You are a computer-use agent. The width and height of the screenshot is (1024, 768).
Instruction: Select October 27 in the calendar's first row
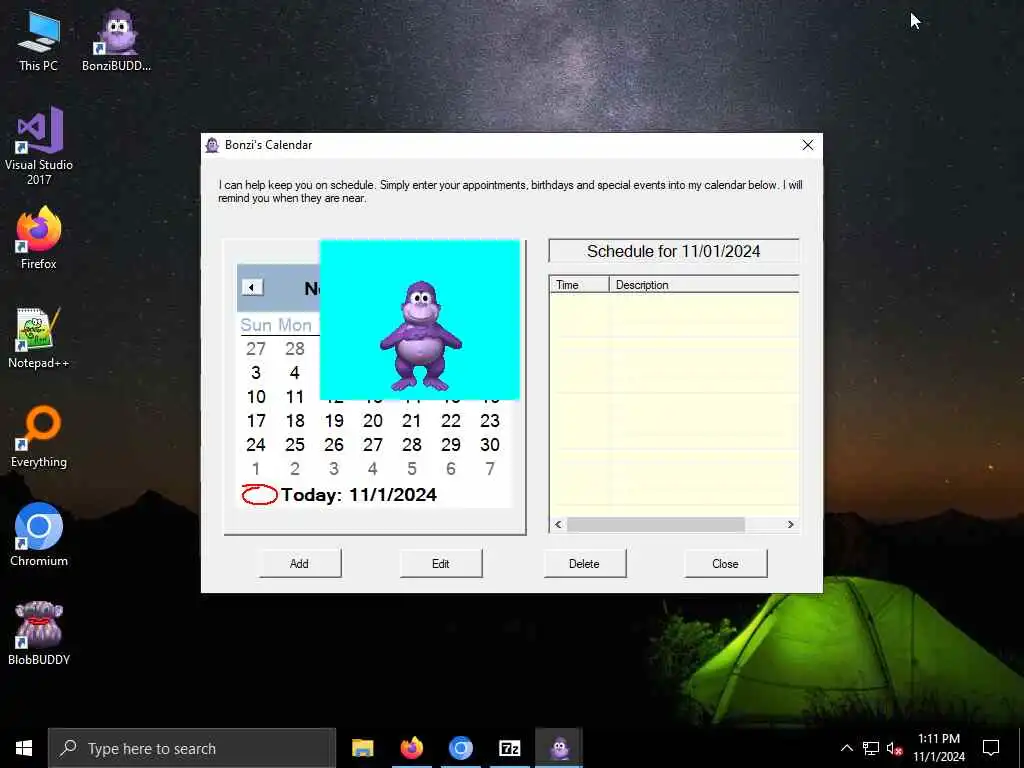pos(256,349)
